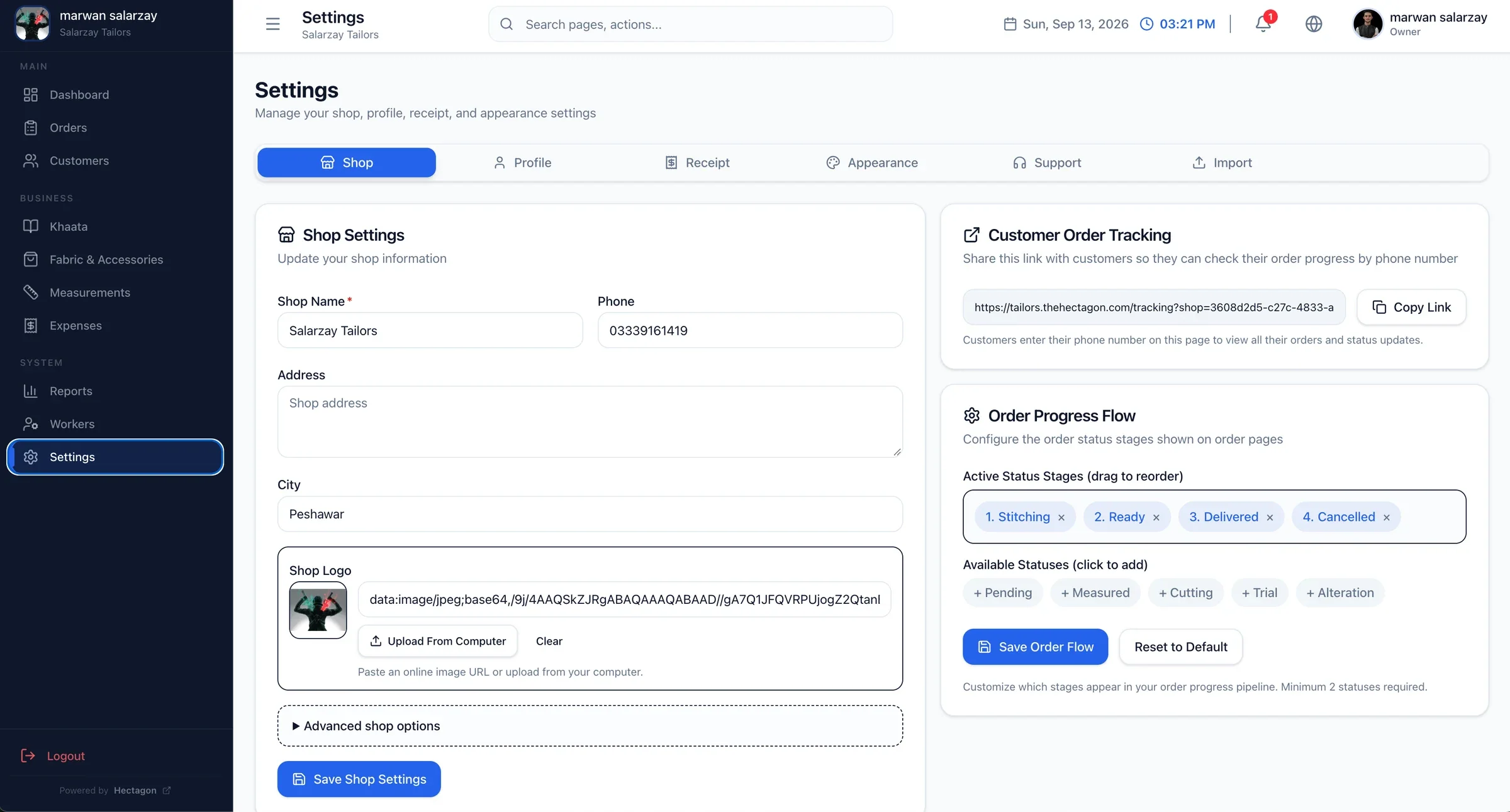Add the Alteration status
Viewport: 1510px width, 812px height.
[x=1340, y=593]
